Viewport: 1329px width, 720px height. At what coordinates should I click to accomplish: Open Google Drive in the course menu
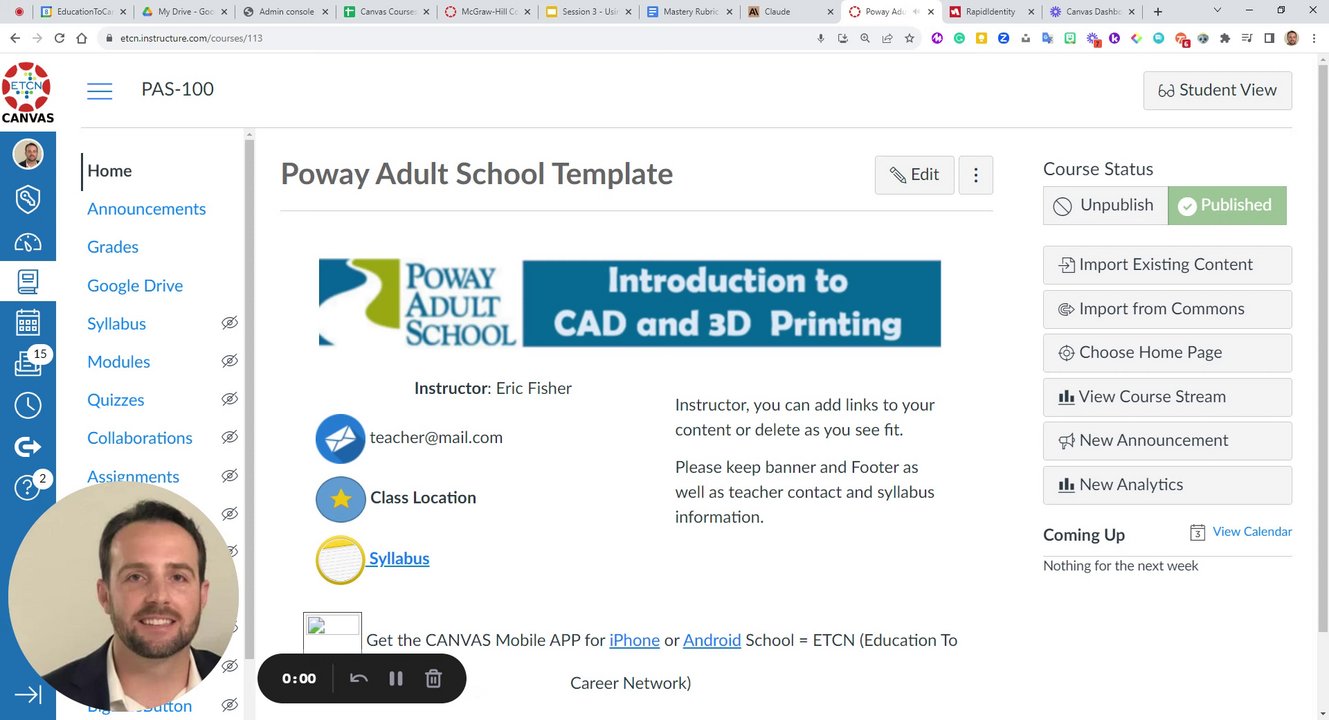(x=135, y=285)
